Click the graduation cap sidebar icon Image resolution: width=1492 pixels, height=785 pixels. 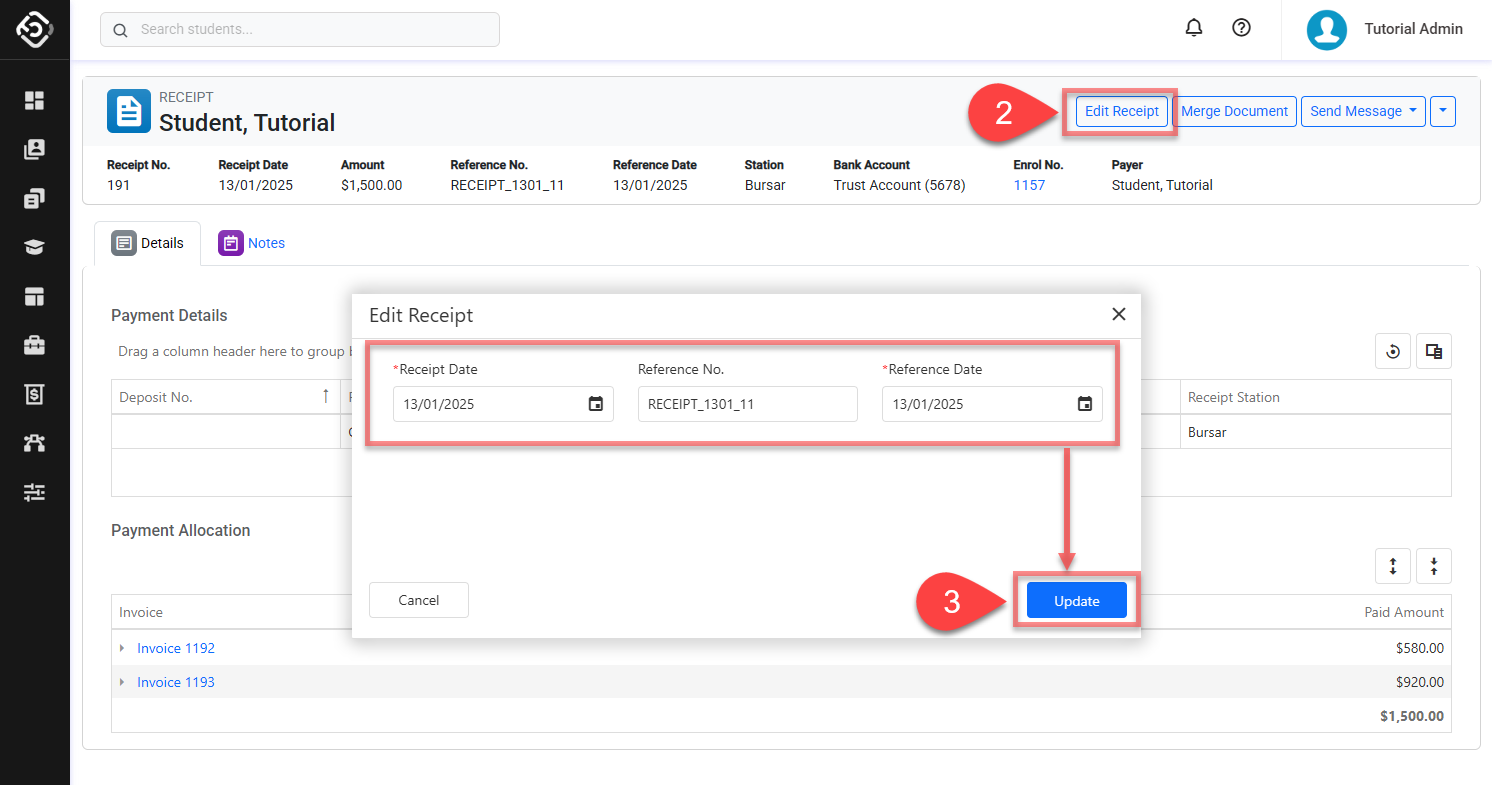(35, 247)
